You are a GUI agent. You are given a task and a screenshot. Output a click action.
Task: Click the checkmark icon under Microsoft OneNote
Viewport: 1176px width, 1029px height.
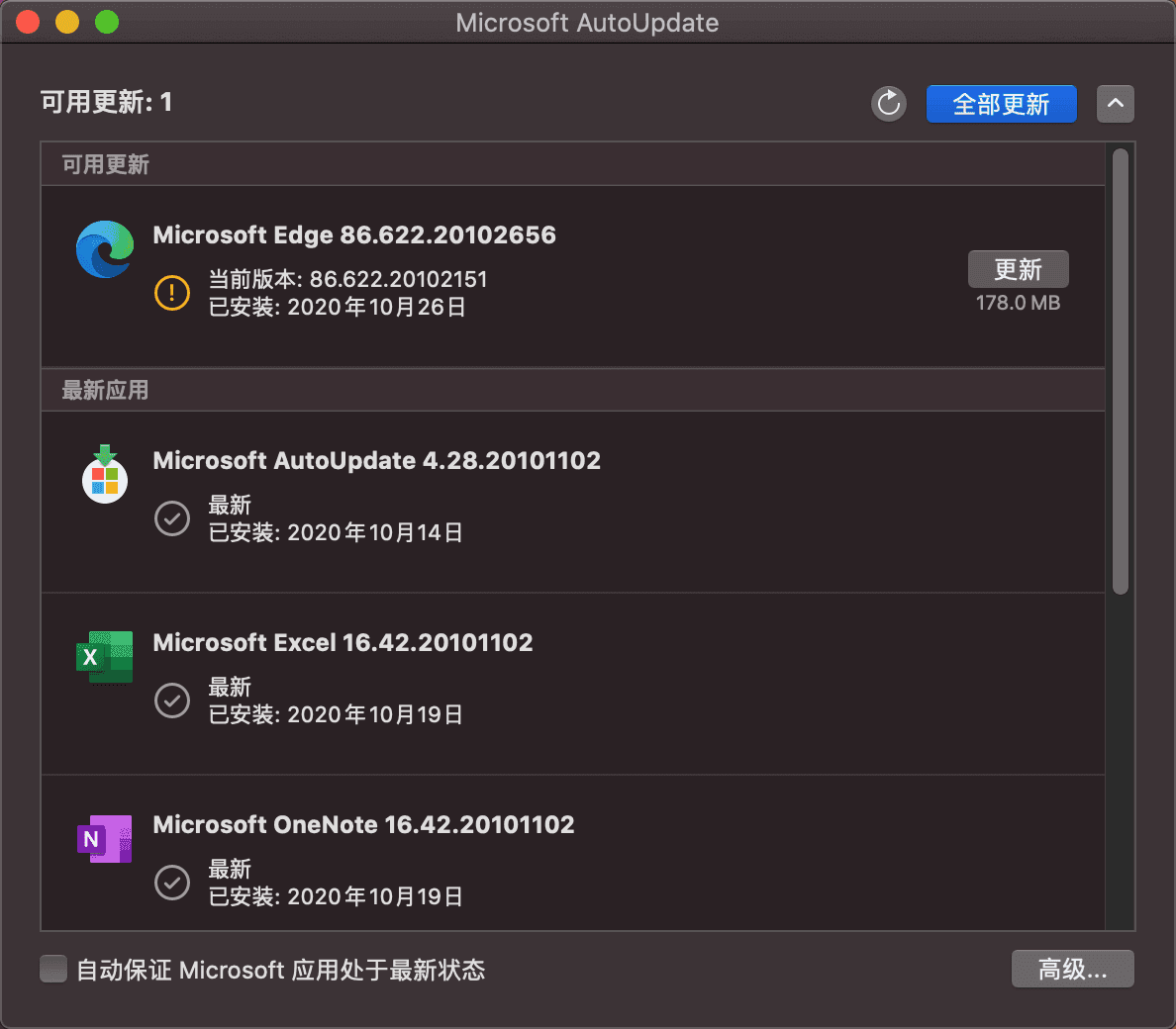click(171, 883)
